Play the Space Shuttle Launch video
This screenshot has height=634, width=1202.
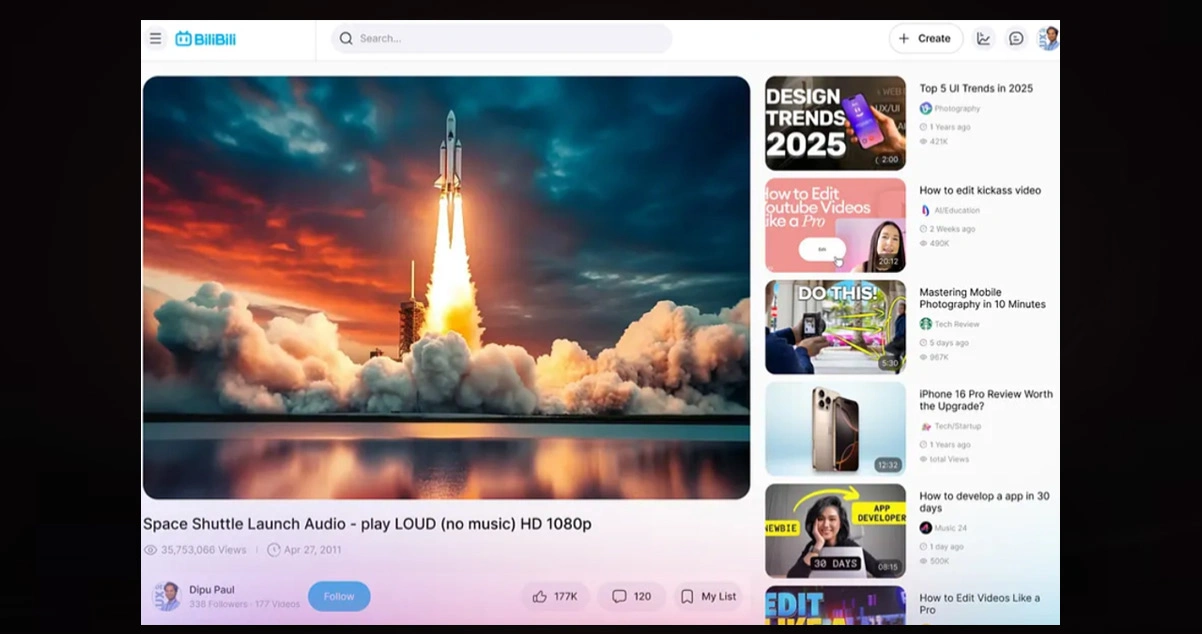tap(446, 287)
